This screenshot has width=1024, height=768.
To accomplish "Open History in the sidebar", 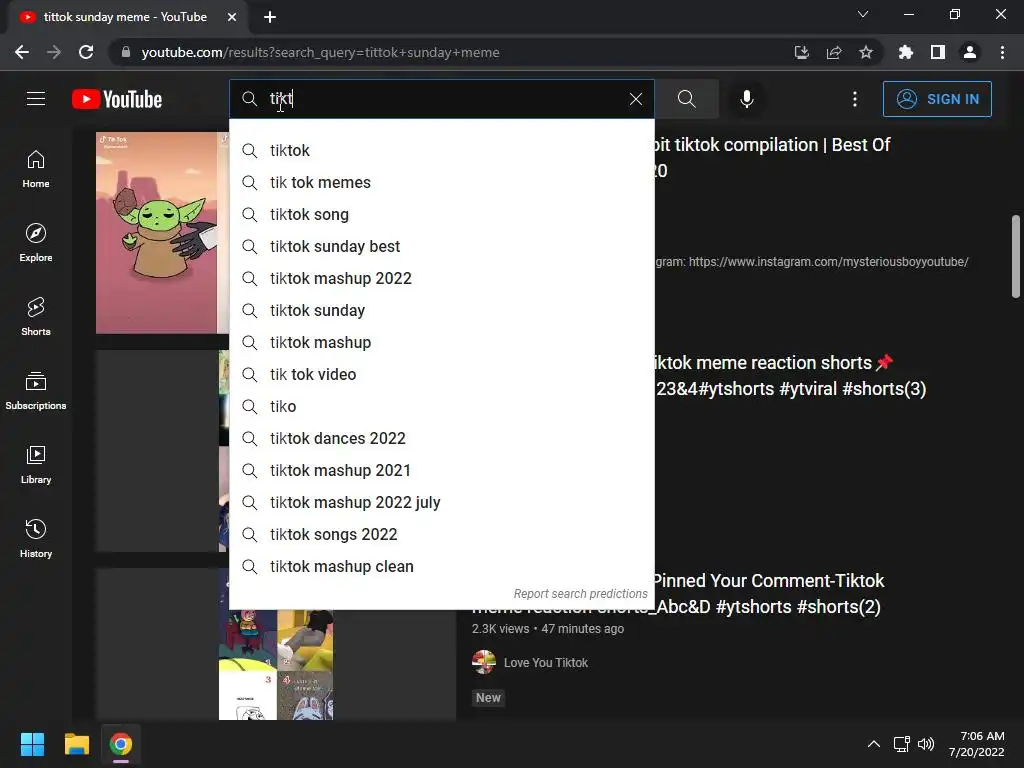I will pos(36,539).
